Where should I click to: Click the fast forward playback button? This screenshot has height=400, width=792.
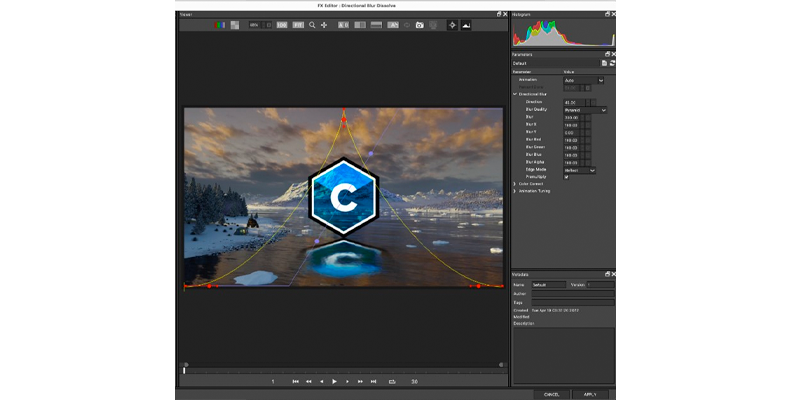pyautogui.click(x=360, y=382)
